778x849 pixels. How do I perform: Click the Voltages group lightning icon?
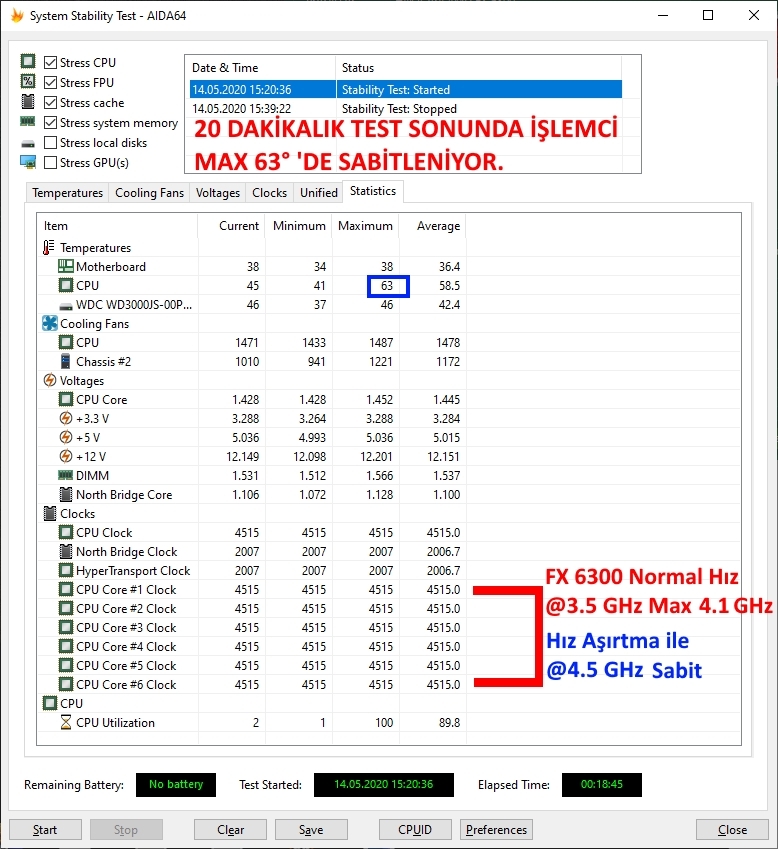click(50, 380)
